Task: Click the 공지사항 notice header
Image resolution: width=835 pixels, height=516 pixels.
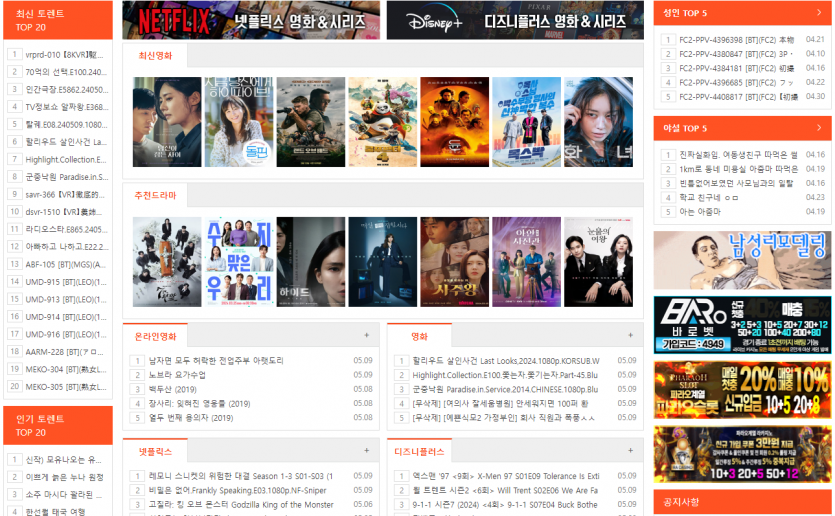Action: (682, 501)
